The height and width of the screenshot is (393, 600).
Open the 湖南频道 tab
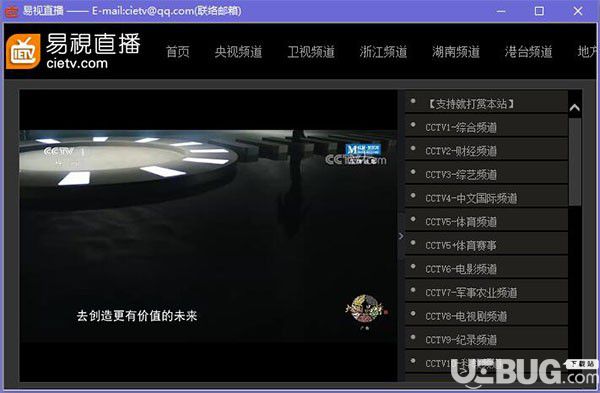pos(456,52)
